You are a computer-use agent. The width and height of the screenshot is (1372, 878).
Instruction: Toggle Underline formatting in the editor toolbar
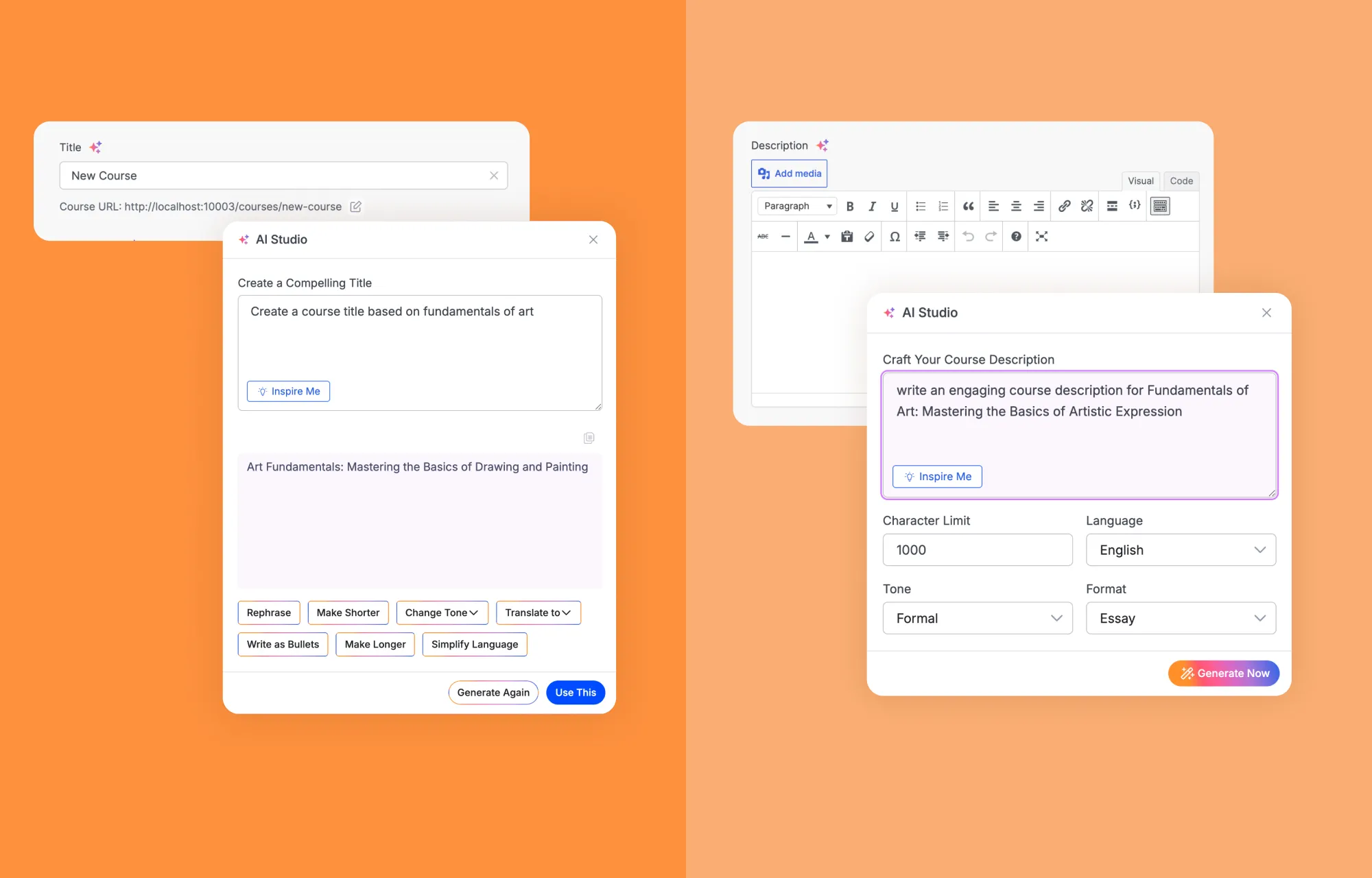click(x=895, y=206)
